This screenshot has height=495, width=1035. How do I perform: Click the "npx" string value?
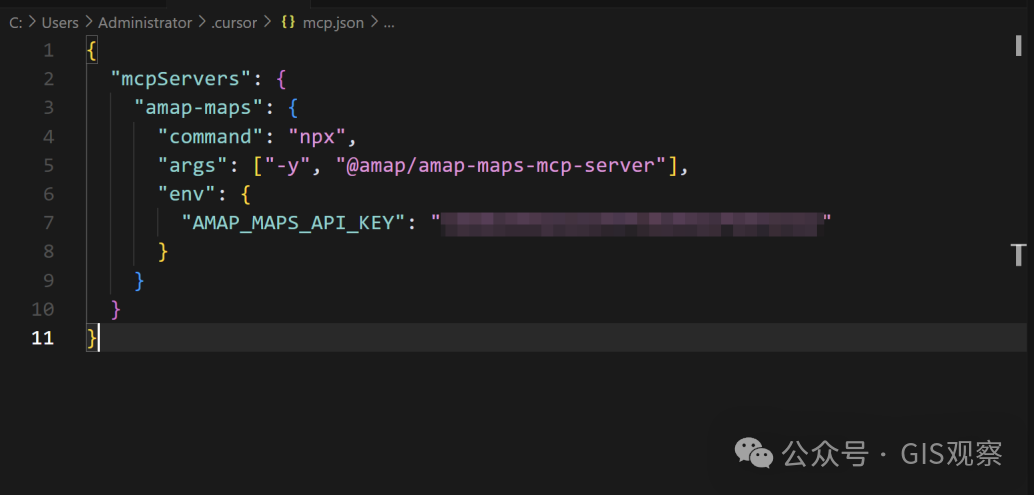tap(317, 137)
